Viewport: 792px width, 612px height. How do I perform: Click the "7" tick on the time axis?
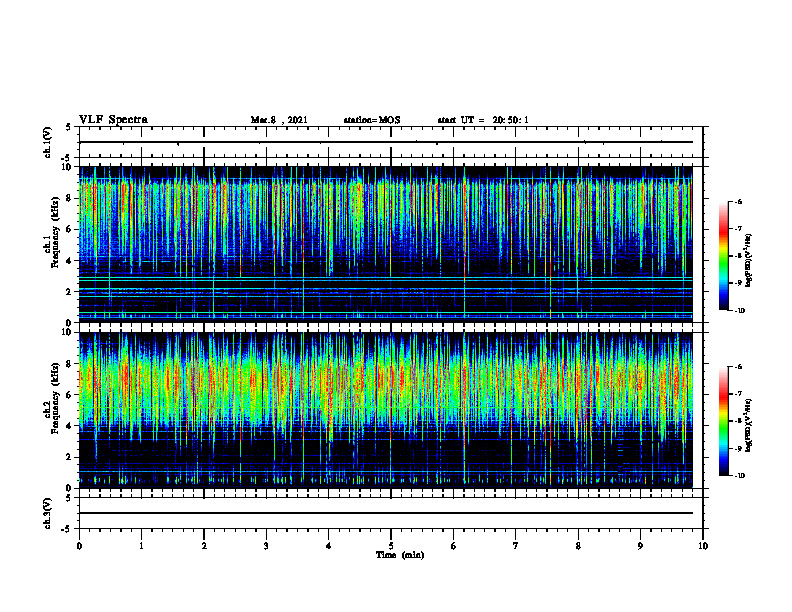516,546
